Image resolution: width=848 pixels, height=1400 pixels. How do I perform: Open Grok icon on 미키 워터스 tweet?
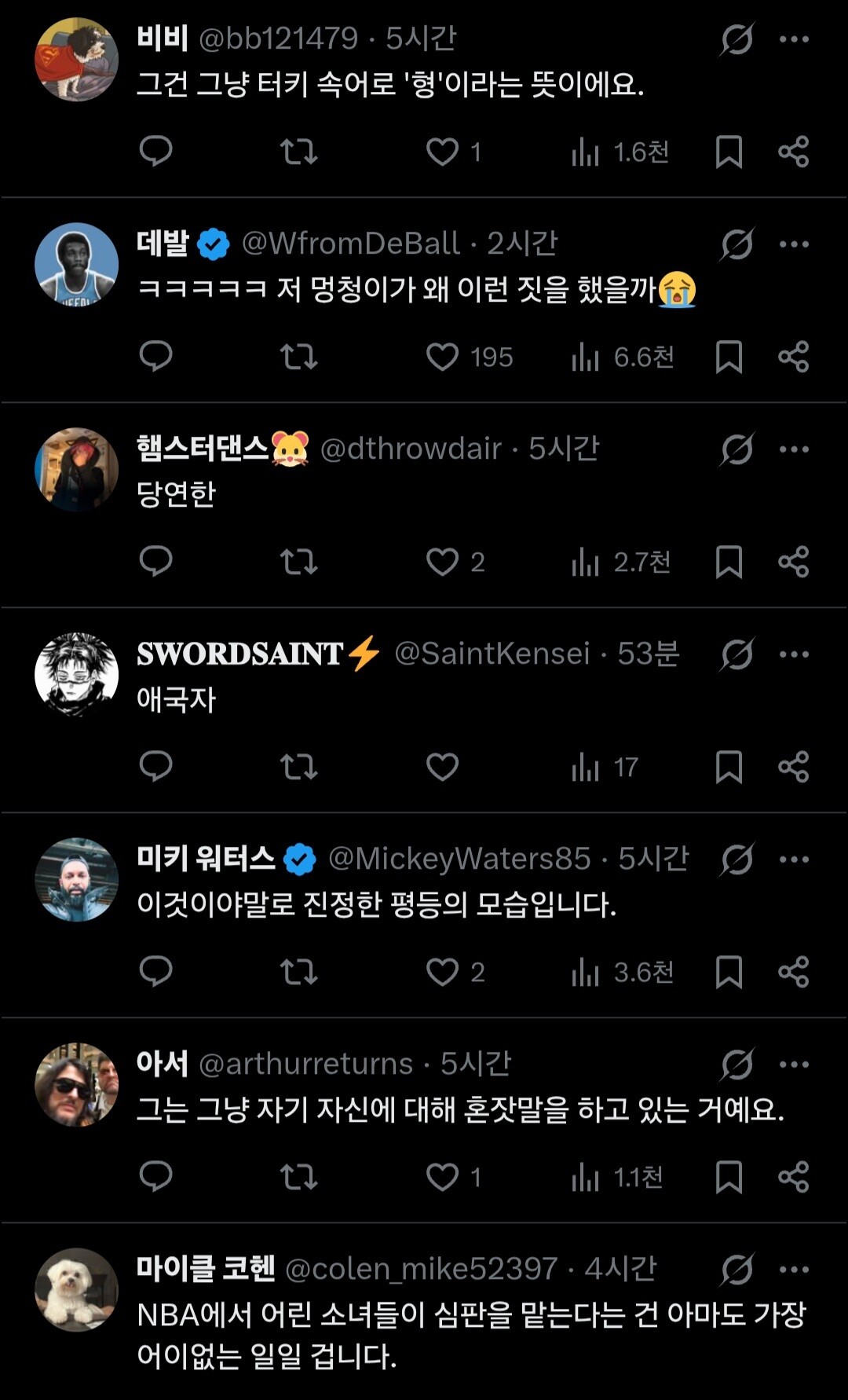(x=737, y=859)
